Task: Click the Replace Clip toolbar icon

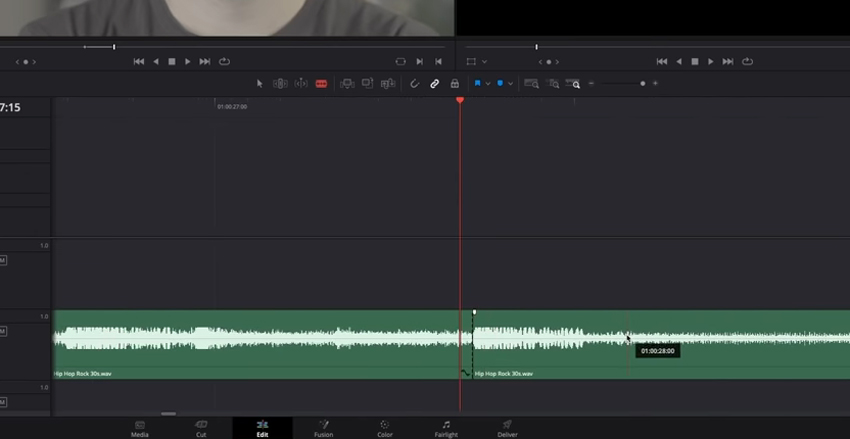Action: pyautogui.click(x=387, y=84)
